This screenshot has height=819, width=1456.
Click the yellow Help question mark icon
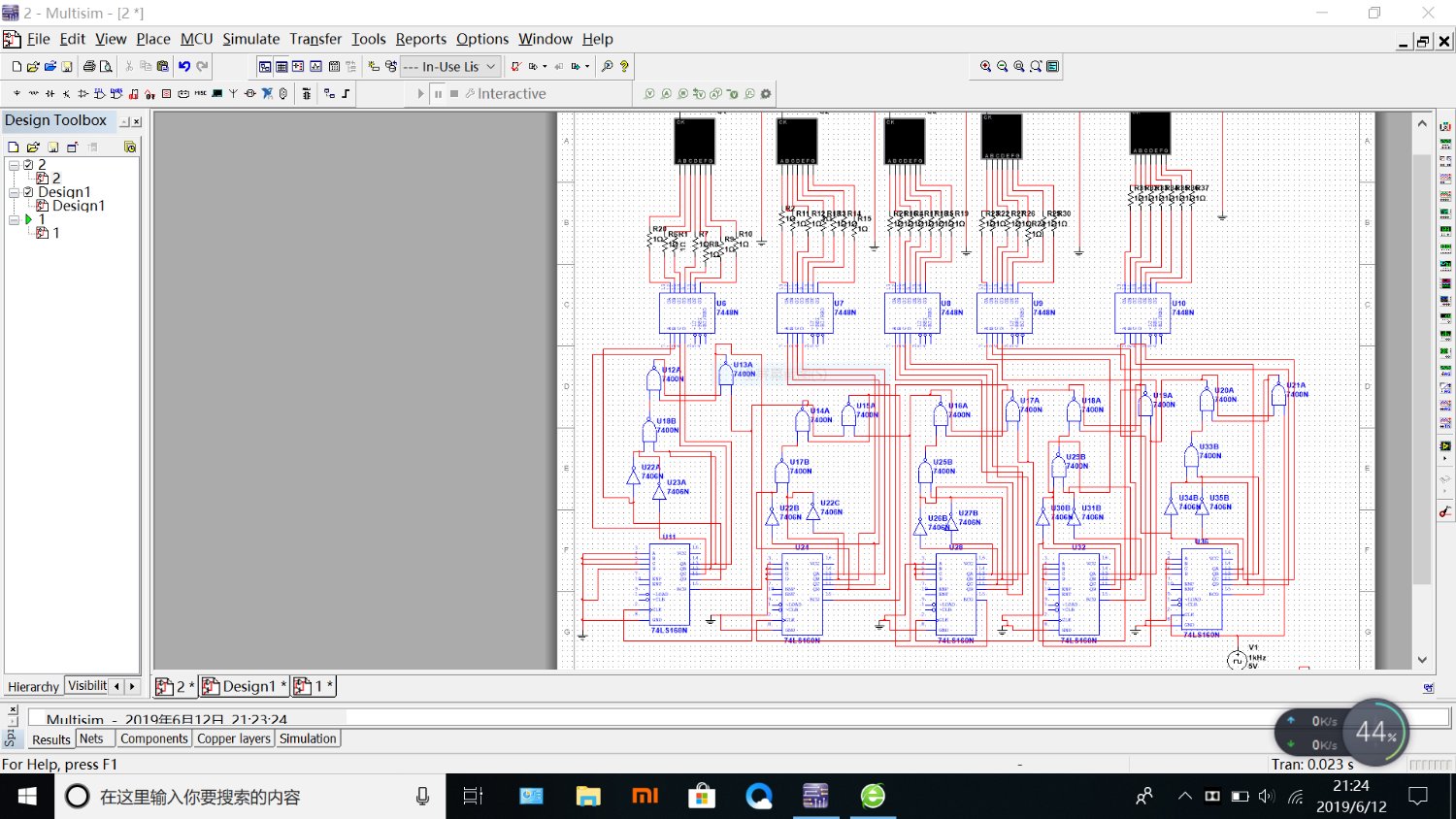[624, 67]
